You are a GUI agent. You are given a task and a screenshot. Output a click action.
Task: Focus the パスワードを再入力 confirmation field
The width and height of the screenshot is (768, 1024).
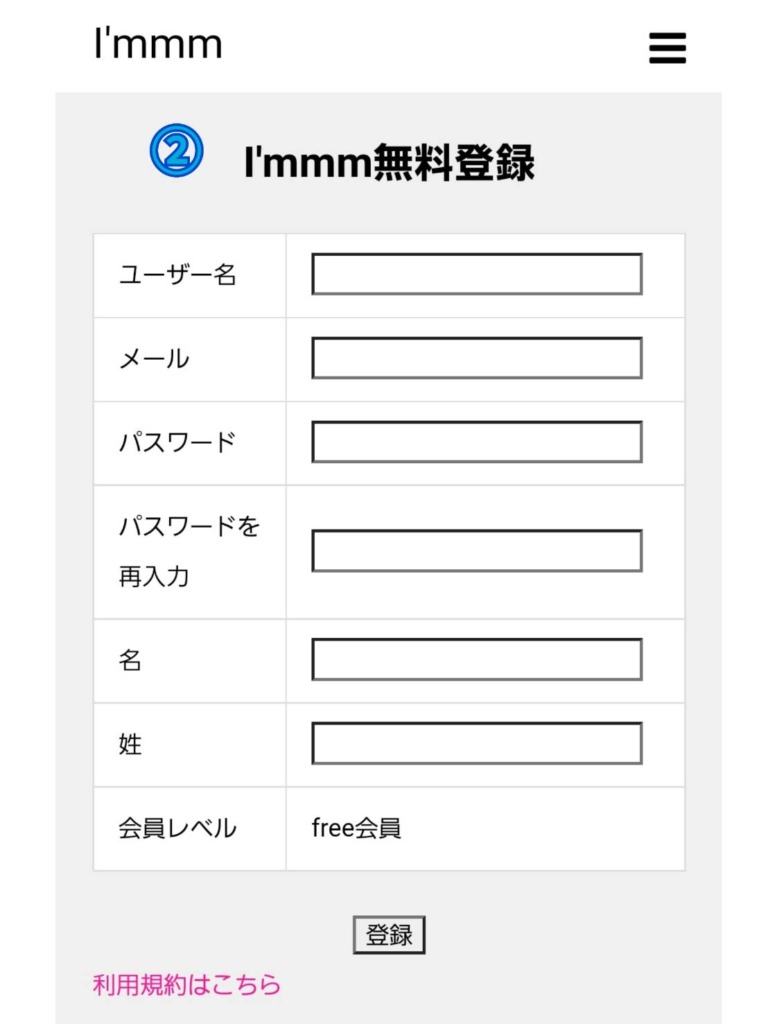click(476, 551)
